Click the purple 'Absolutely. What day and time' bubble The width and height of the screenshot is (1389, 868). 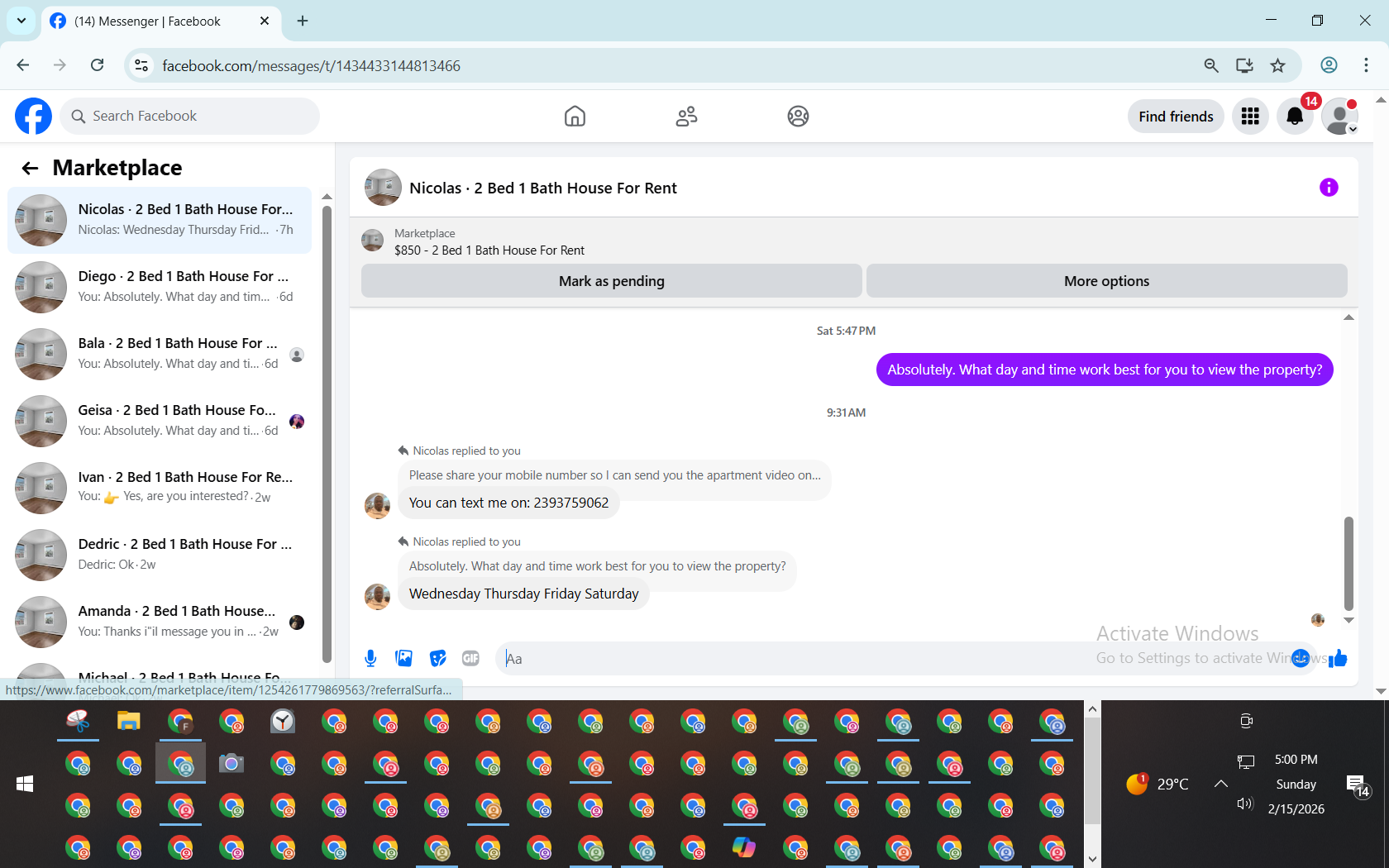(x=1105, y=370)
